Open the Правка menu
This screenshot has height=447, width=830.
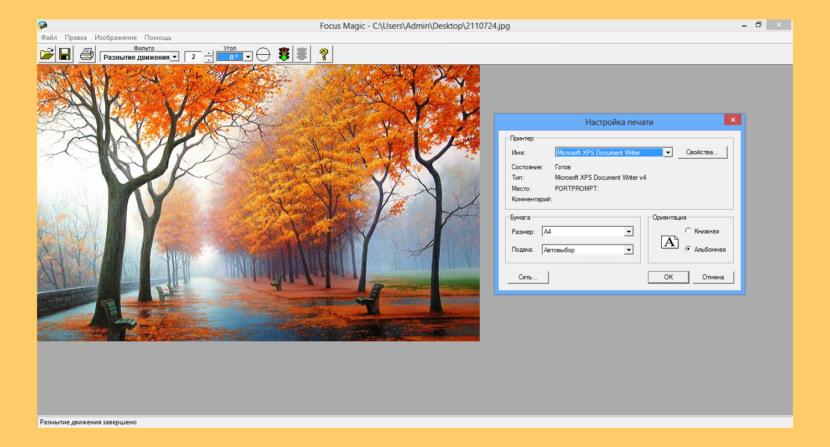click(76, 38)
